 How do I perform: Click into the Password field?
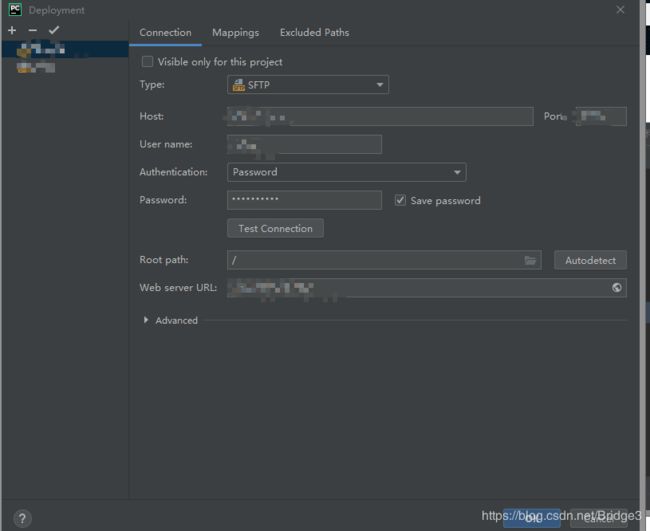304,200
